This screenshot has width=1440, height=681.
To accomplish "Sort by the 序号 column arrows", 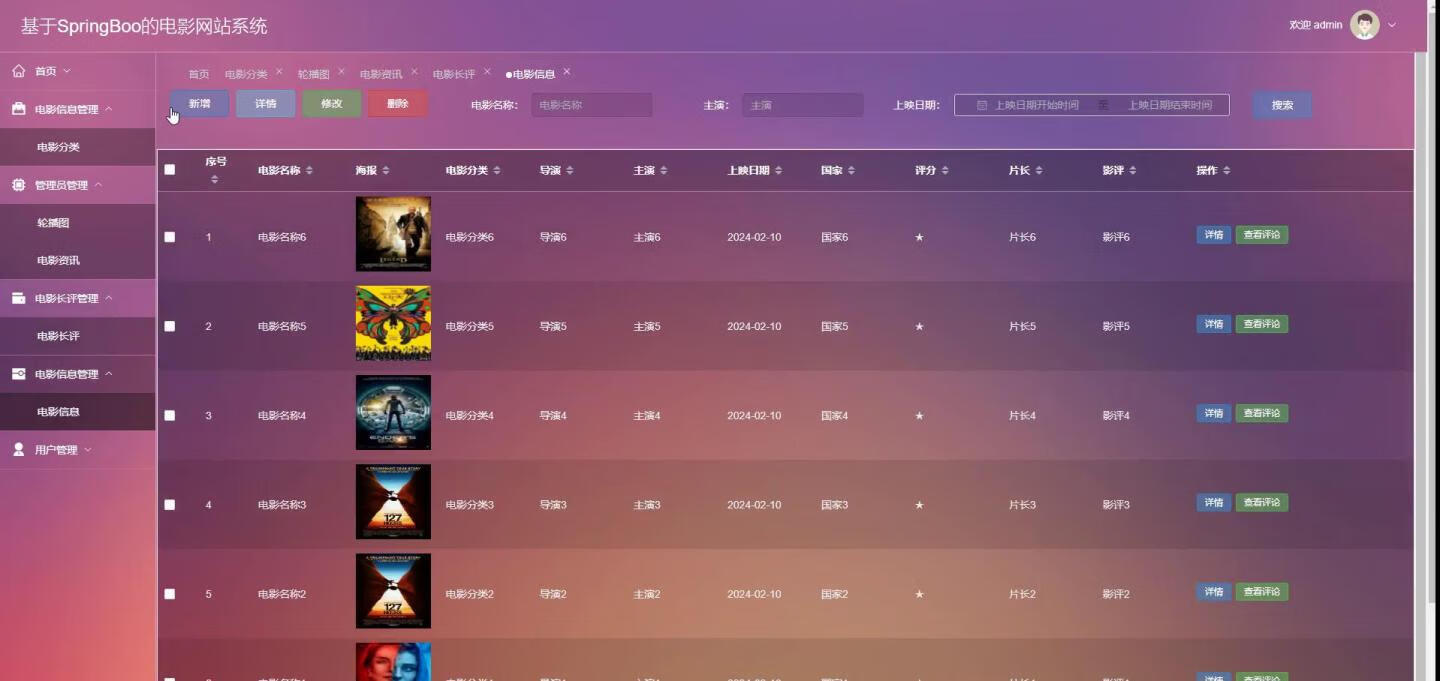I will (x=214, y=179).
